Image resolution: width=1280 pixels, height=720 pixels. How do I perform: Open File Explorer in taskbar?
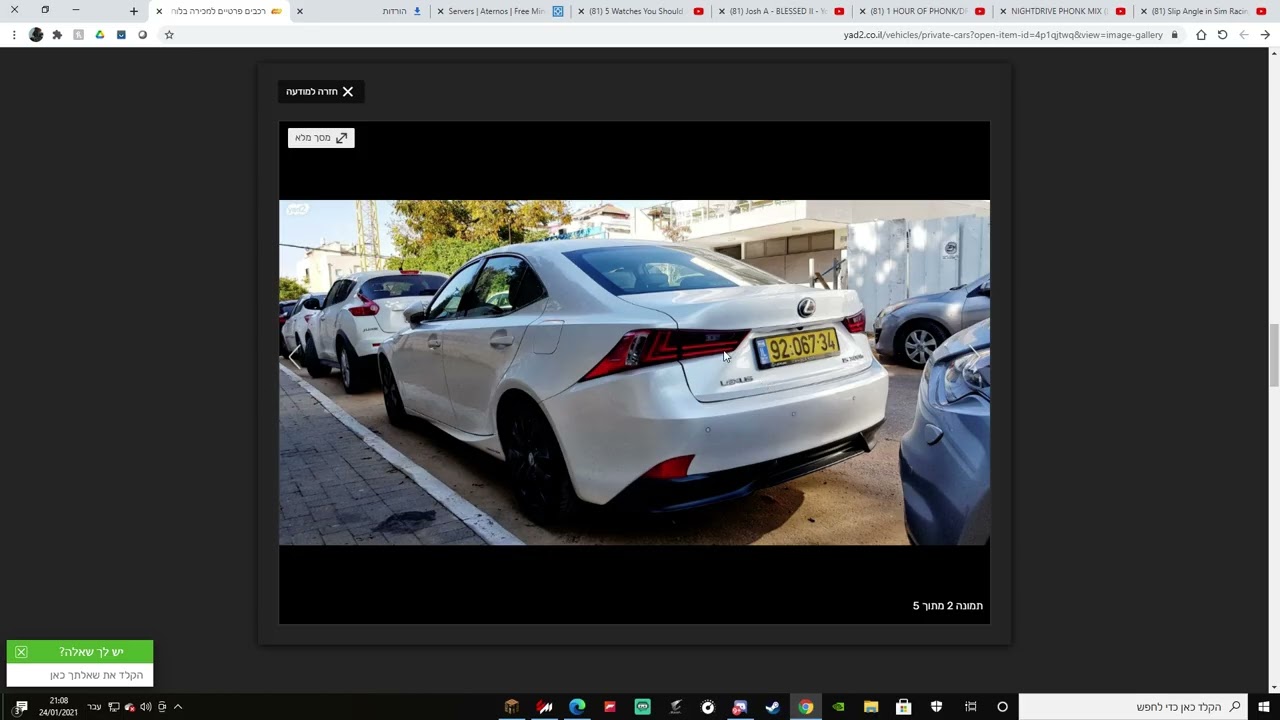[x=871, y=707]
